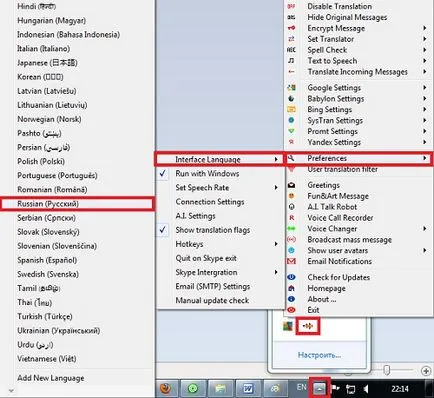The image size is (434, 398).
Task: Click the Check for Updates icon
Action: tap(291, 277)
